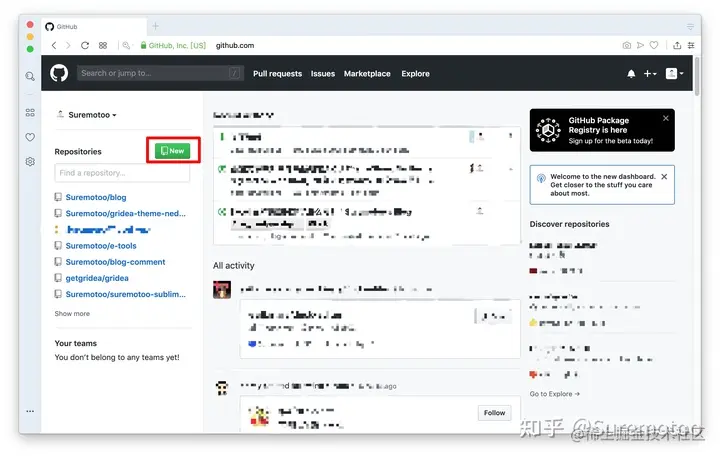Open Suremotoo/gridea-theme-ned repository
720x457 pixels.
125,213
